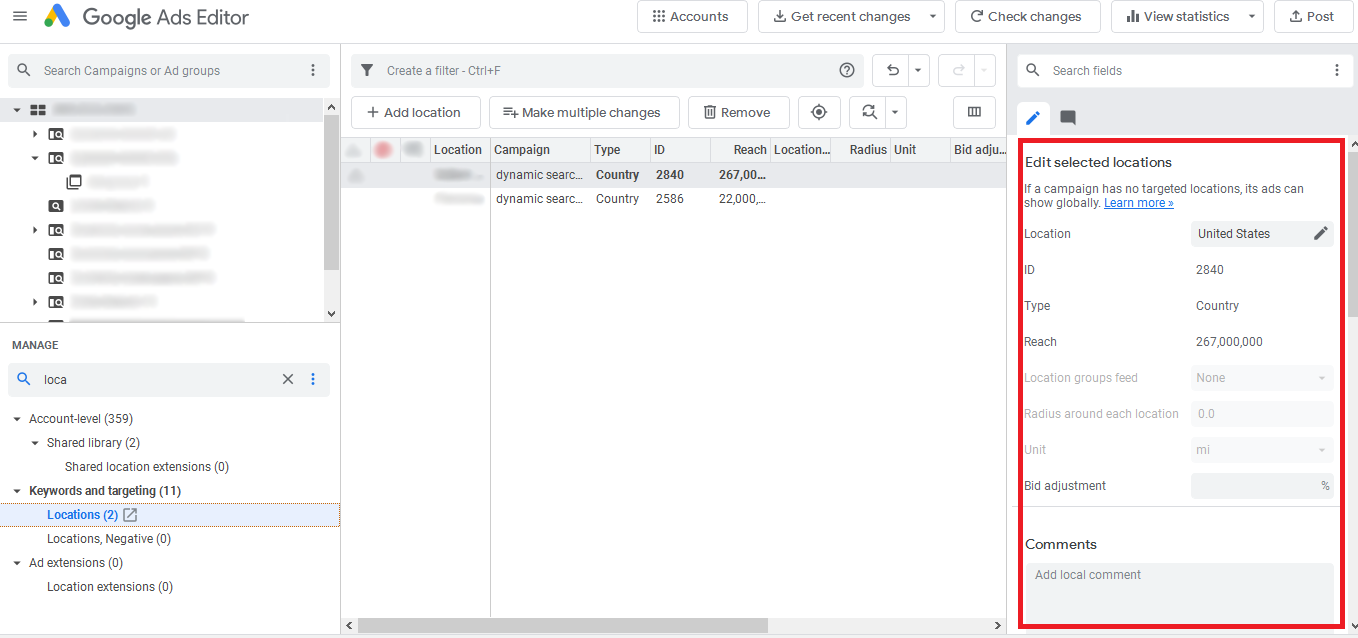1358x638 pixels.
Task: Click the Post button
Action: tap(1312, 17)
